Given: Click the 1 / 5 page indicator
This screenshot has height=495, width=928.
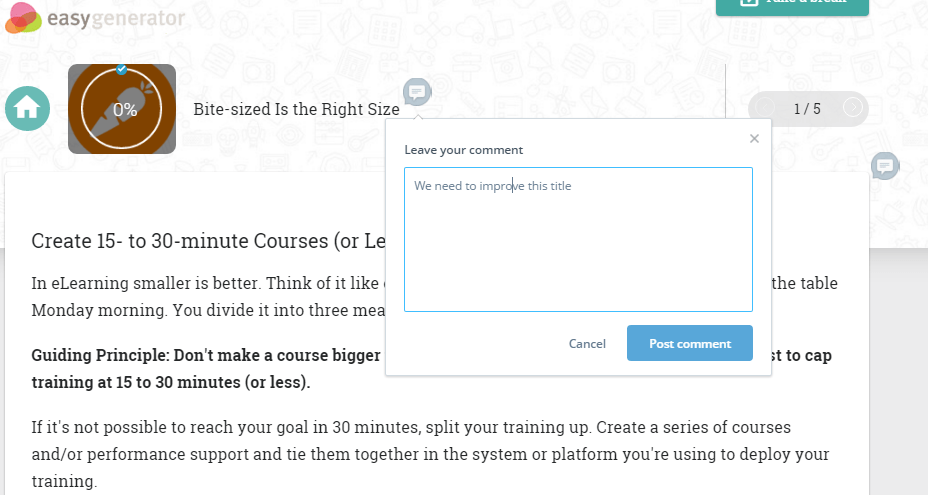Looking at the screenshot, I should 807,109.
